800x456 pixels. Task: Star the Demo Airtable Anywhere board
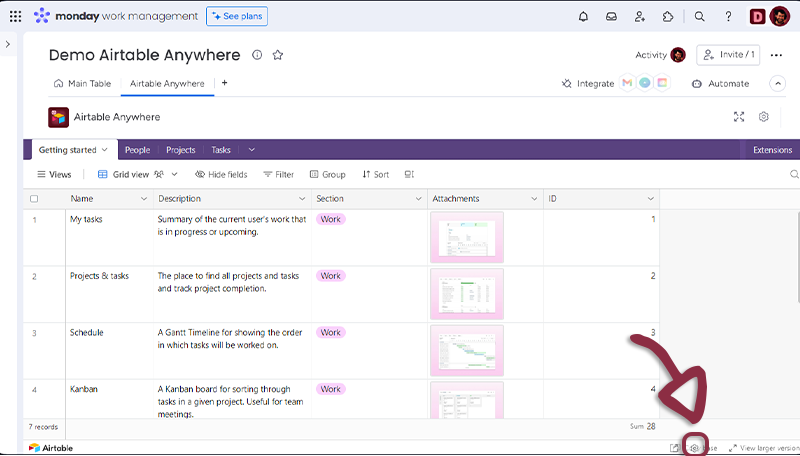coord(278,55)
